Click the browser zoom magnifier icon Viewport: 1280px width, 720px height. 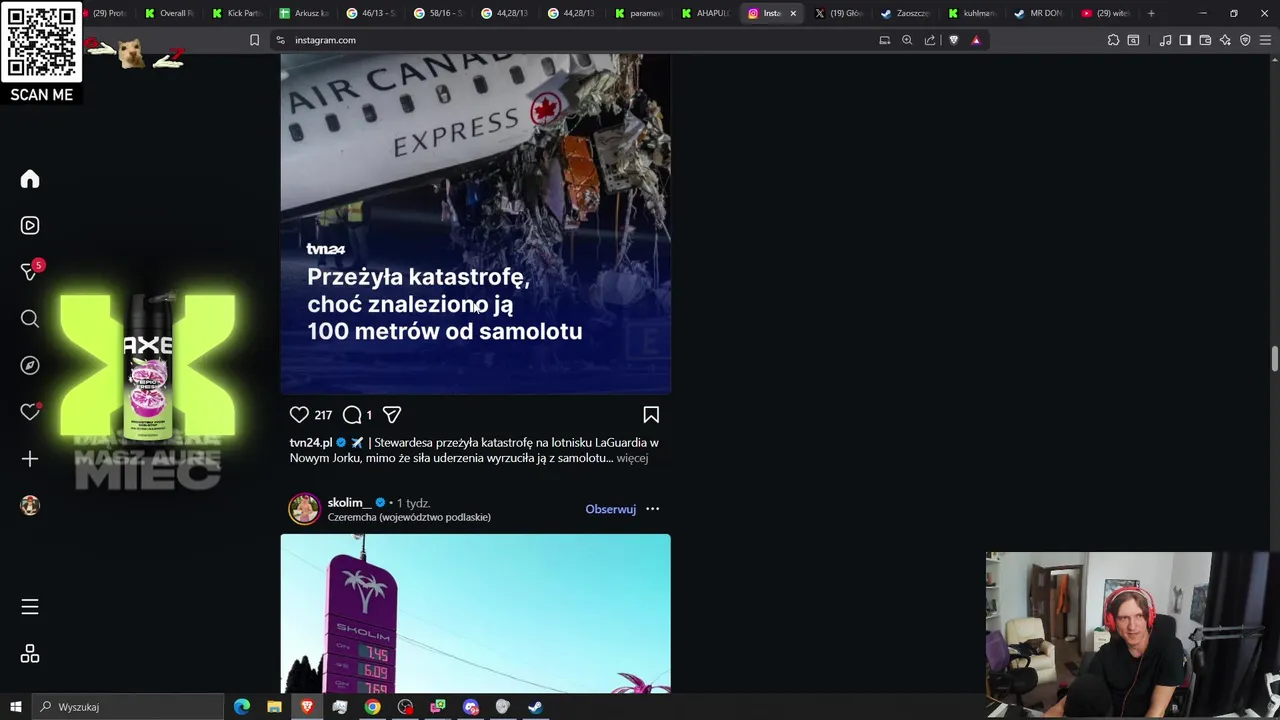tap(907, 40)
